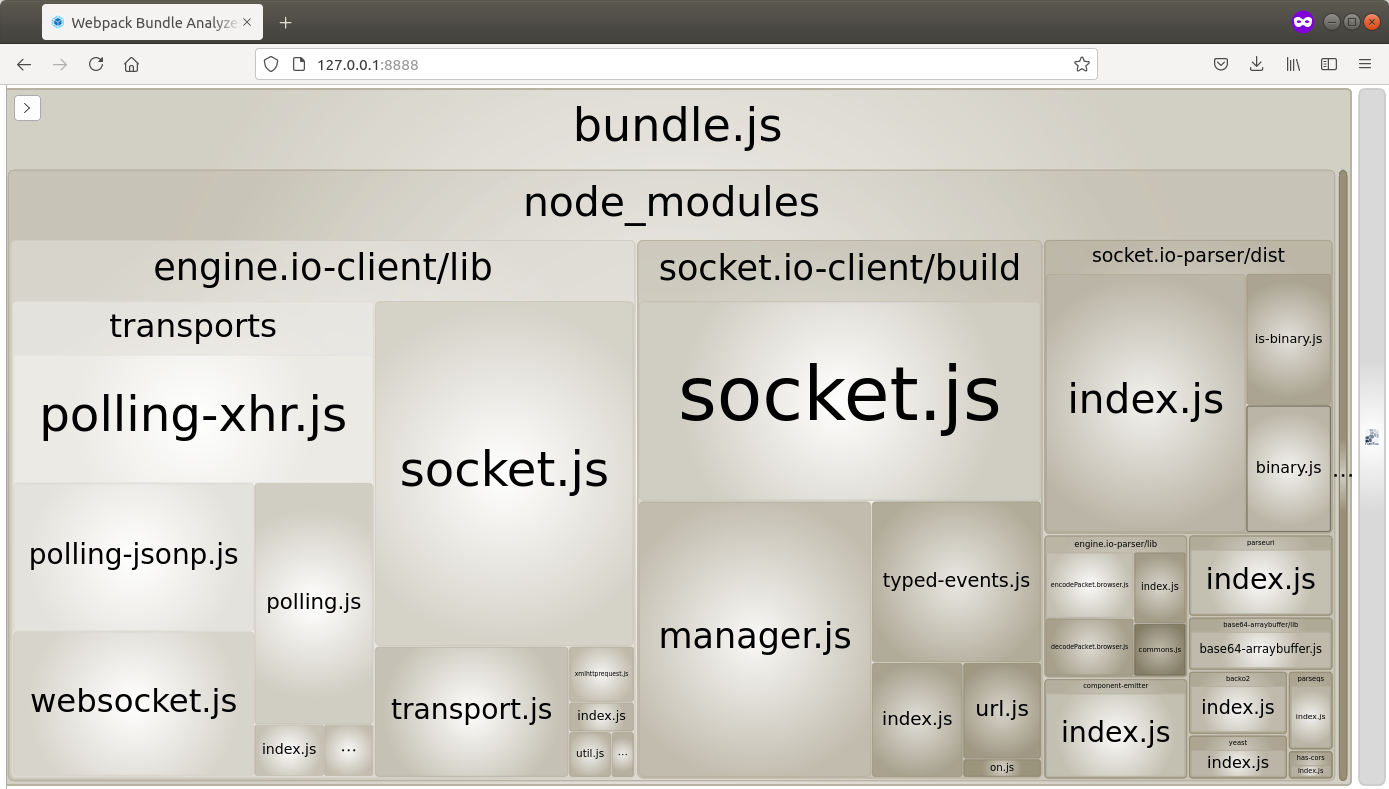Reload the bundle analyzer page
1389x789 pixels.
coord(95,64)
